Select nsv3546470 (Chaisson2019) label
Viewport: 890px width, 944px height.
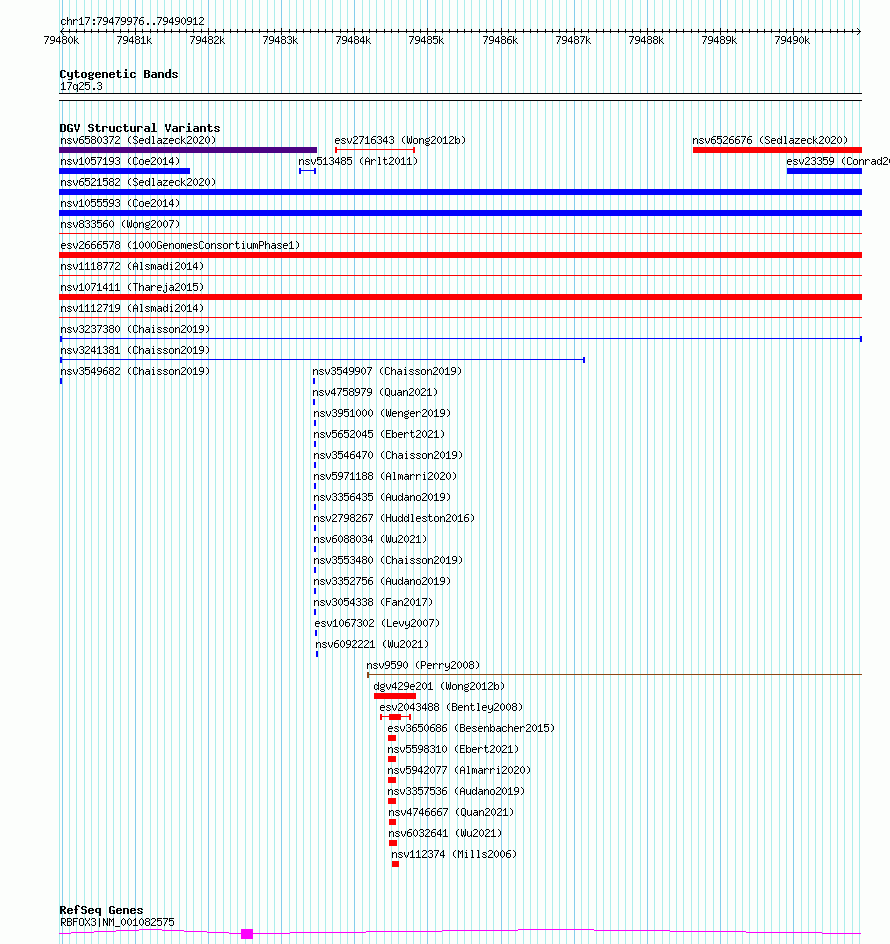point(388,456)
